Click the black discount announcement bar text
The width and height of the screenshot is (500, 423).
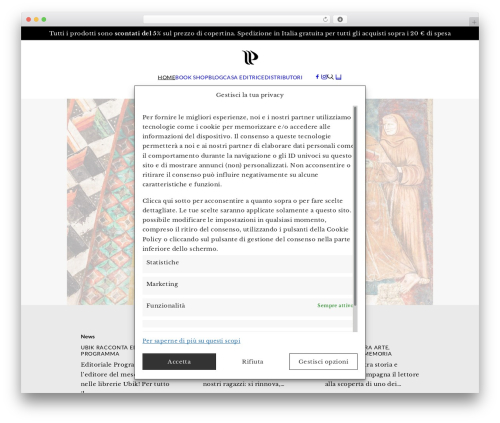tap(250, 33)
